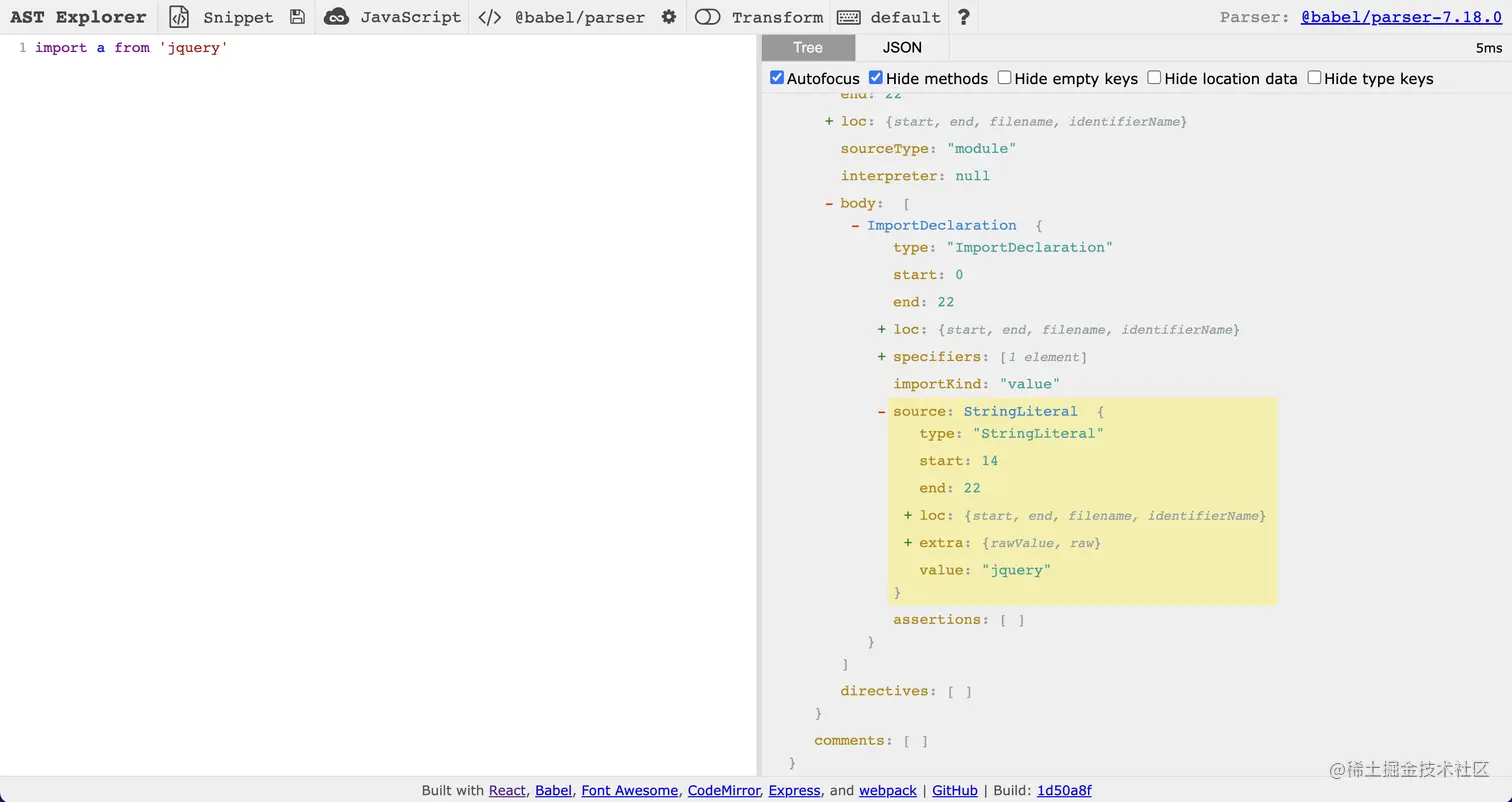Viewport: 1512px width, 802px height.
Task: Click the sourceType key
Action: (884, 148)
